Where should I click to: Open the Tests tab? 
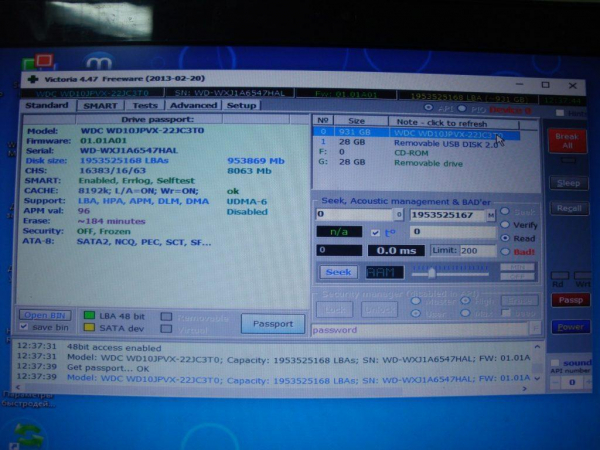click(x=145, y=106)
